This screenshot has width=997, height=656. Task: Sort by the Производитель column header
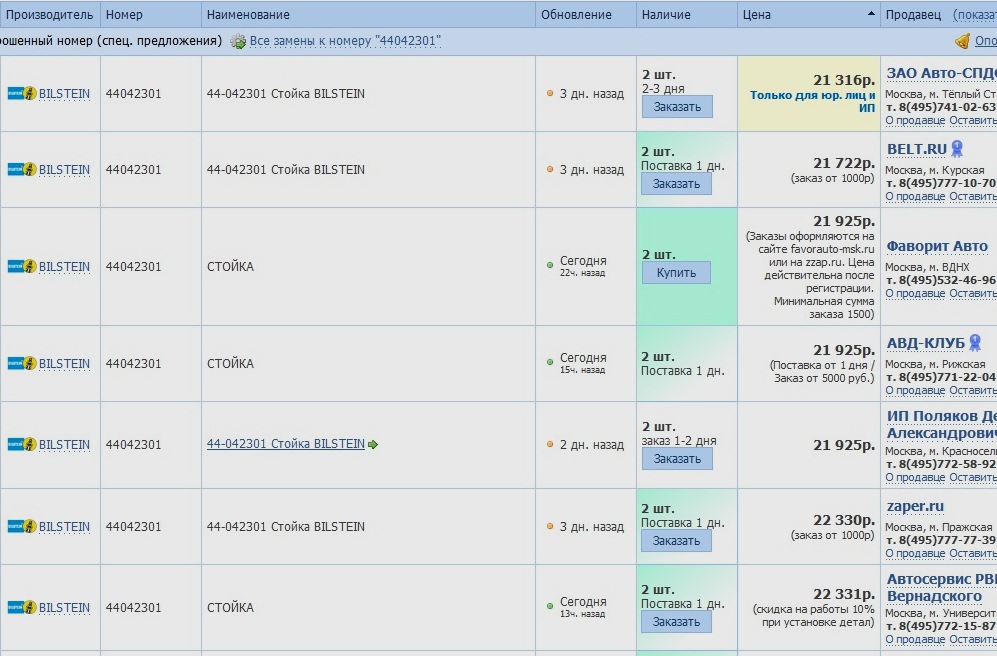pyautogui.click(x=50, y=15)
